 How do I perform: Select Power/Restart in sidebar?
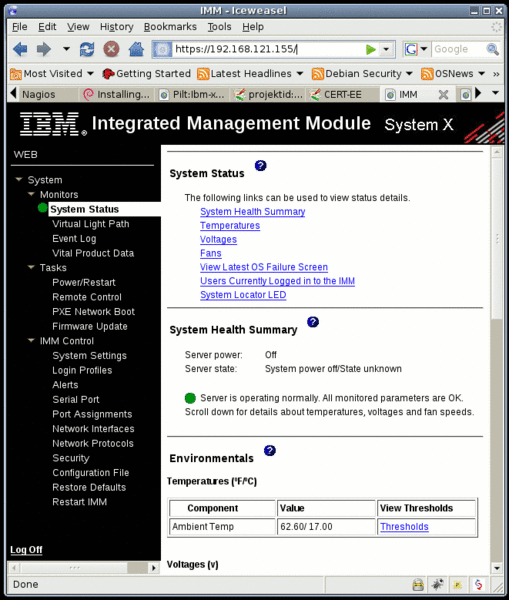[x=84, y=282]
